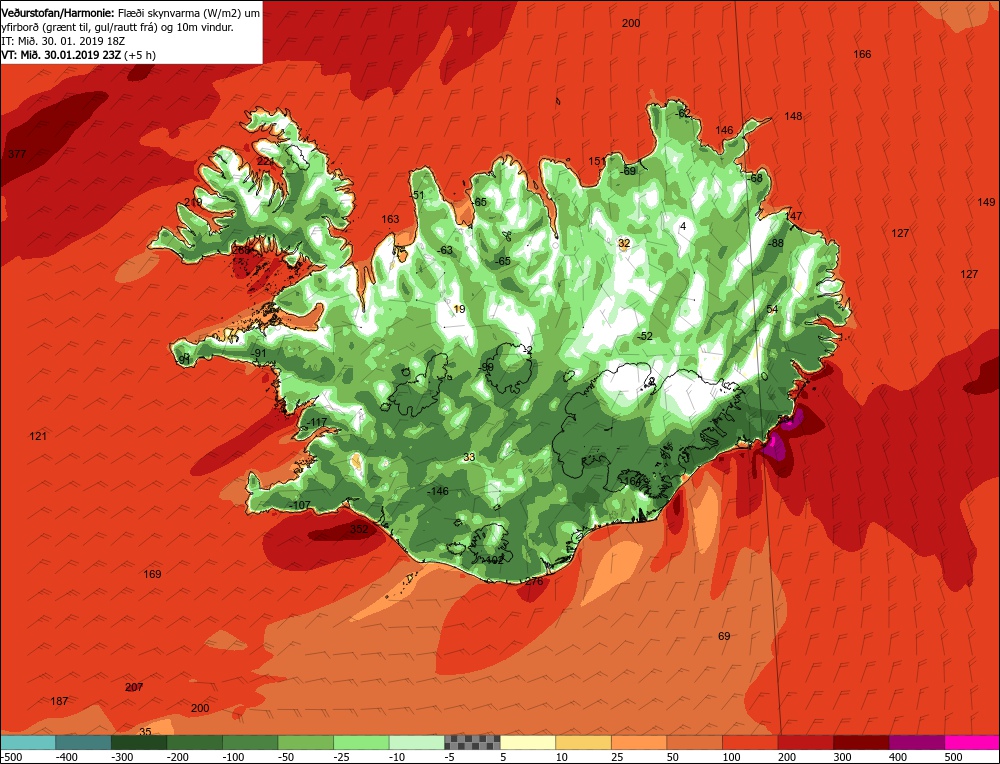The image size is (1000, 764).
Task: Click the title text 'Veðurstofan/Harmonie'
Action: [58, 13]
